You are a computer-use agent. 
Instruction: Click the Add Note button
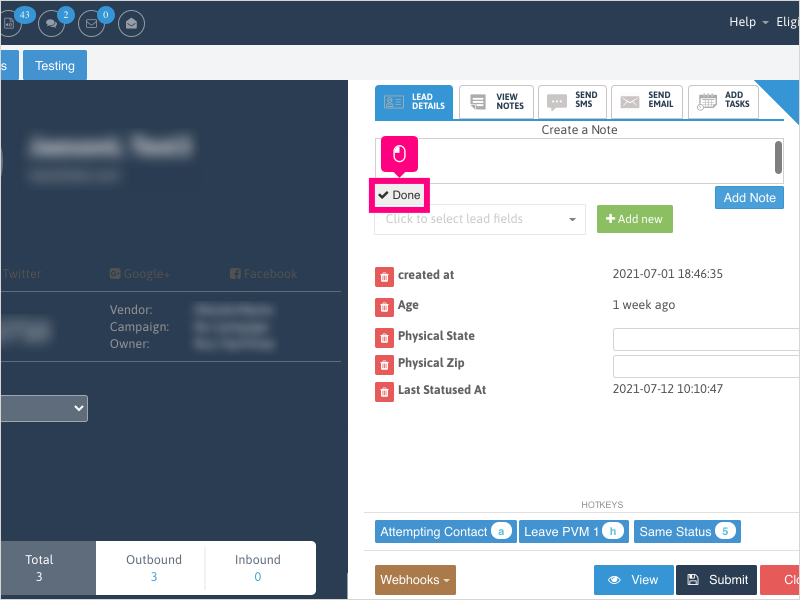click(749, 197)
